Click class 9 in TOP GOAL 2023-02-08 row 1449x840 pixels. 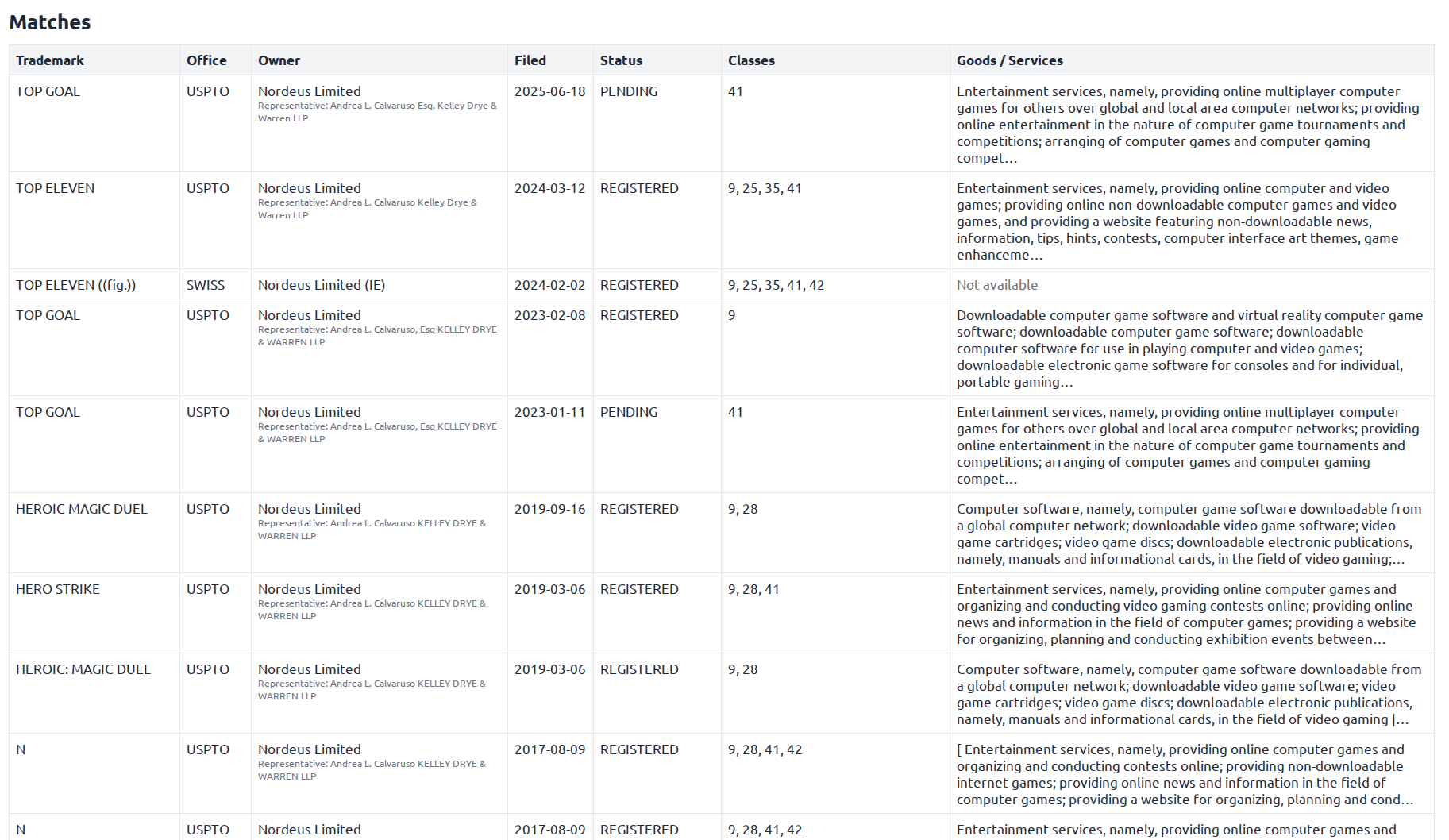731,315
